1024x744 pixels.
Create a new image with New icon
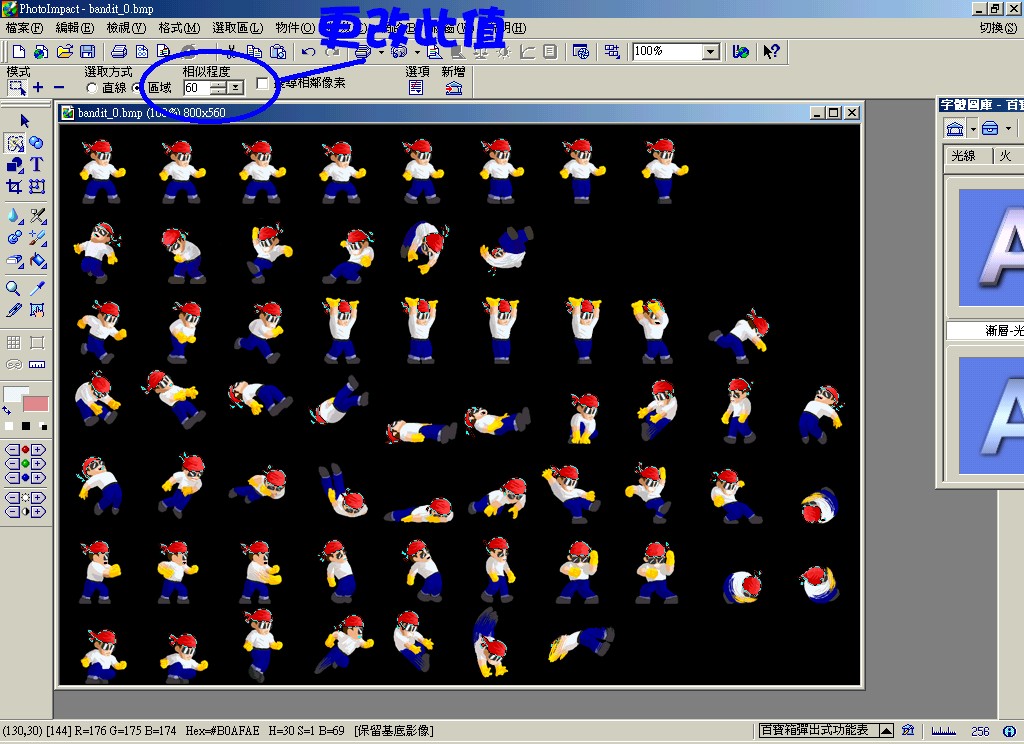[x=19, y=52]
